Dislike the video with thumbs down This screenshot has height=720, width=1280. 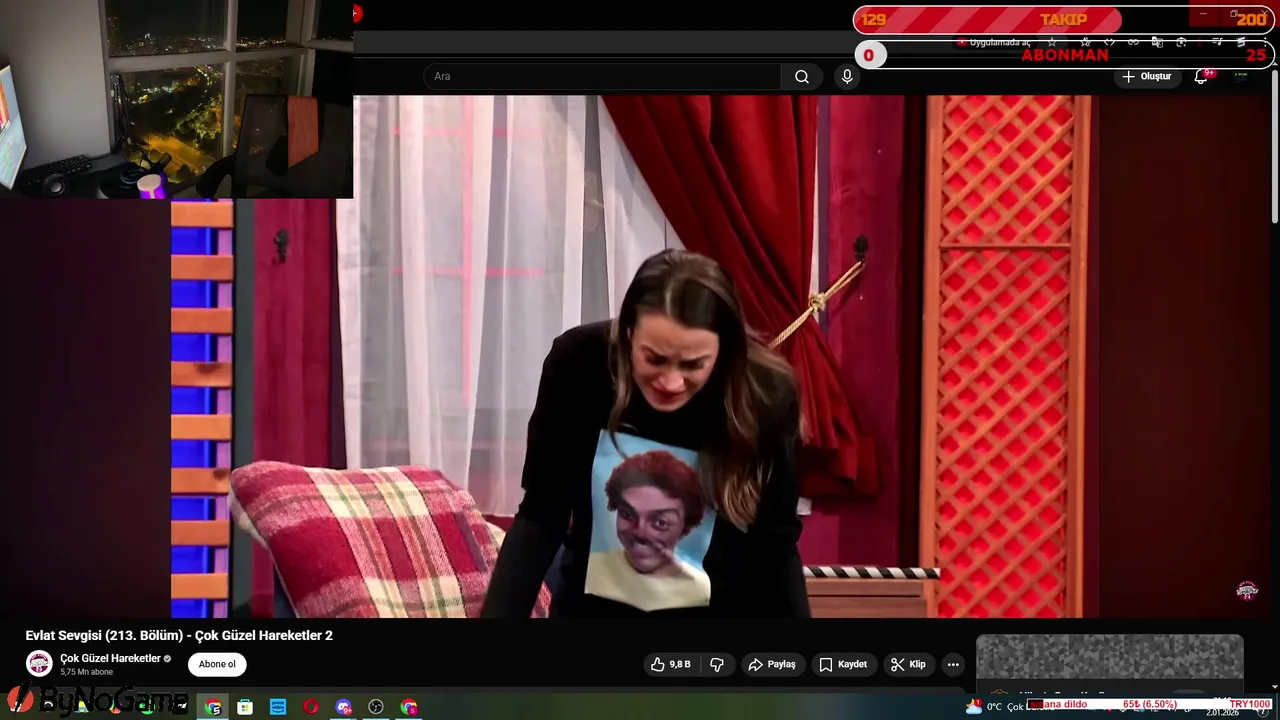[717, 664]
